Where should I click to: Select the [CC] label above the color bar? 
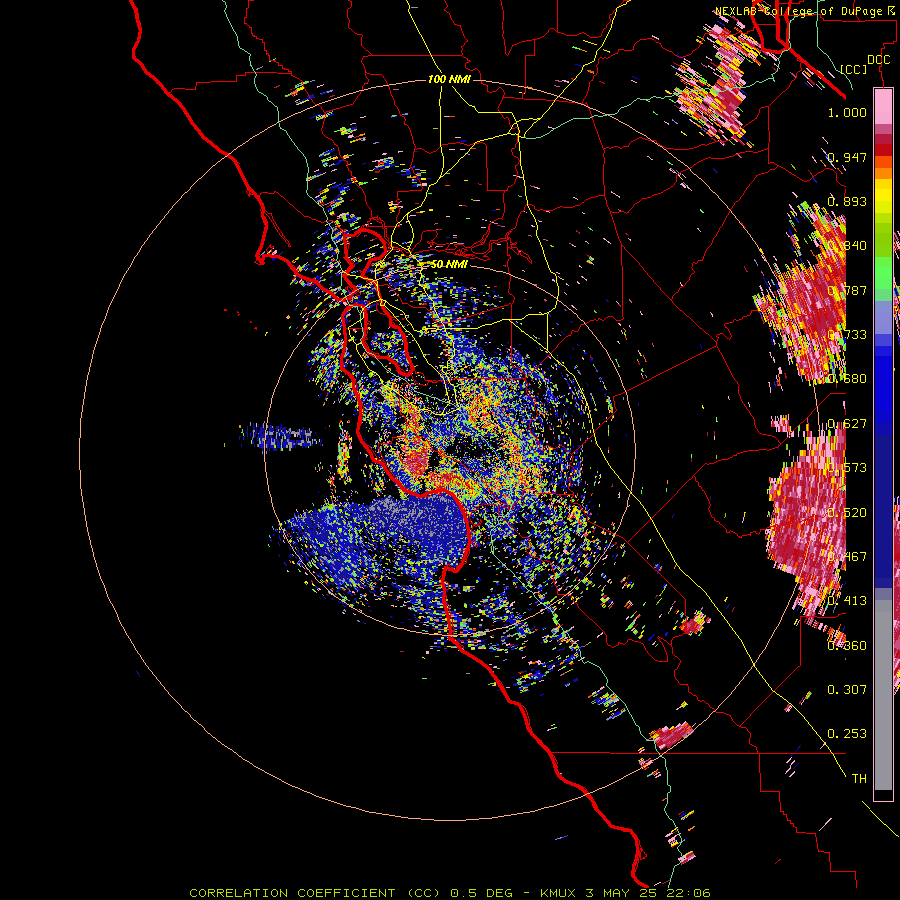(854, 69)
